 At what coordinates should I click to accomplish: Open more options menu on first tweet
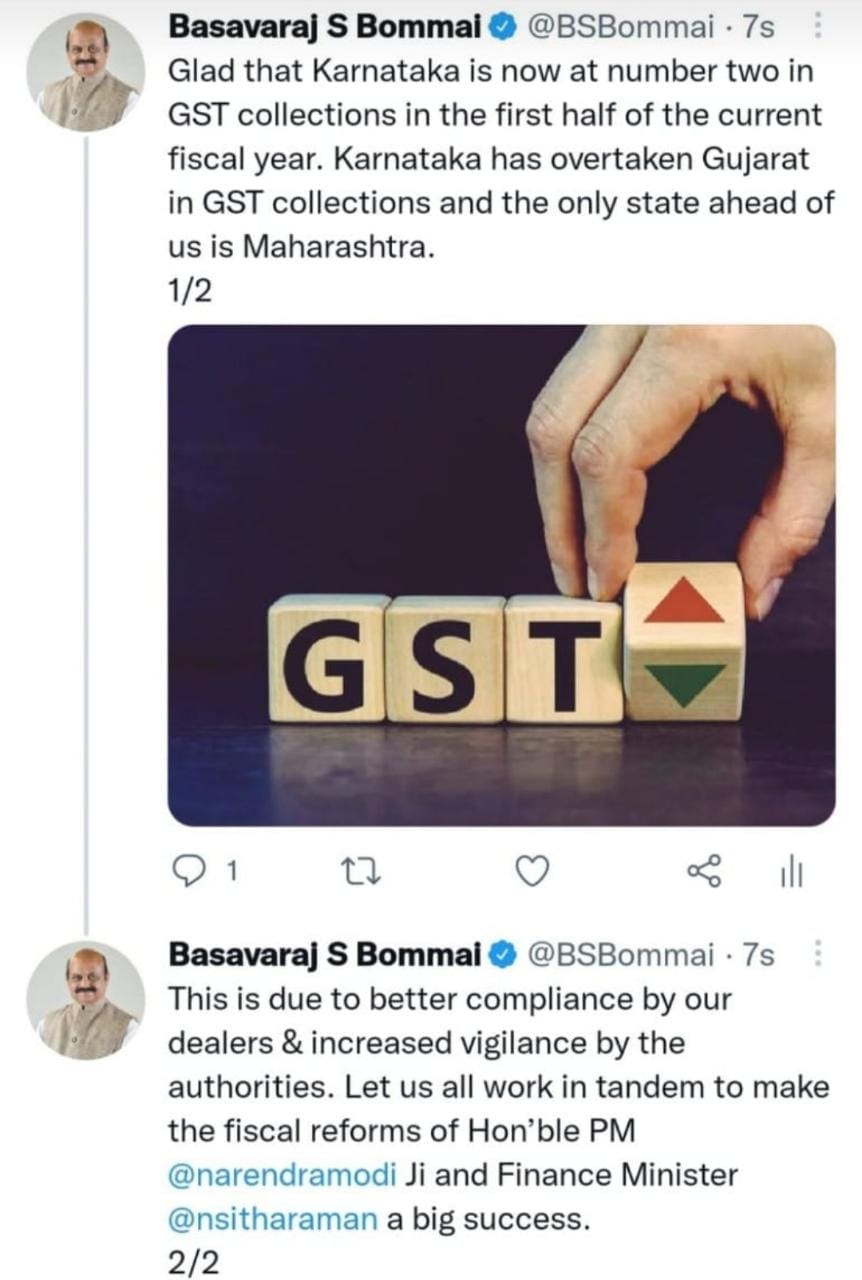pyautogui.click(x=820, y=27)
